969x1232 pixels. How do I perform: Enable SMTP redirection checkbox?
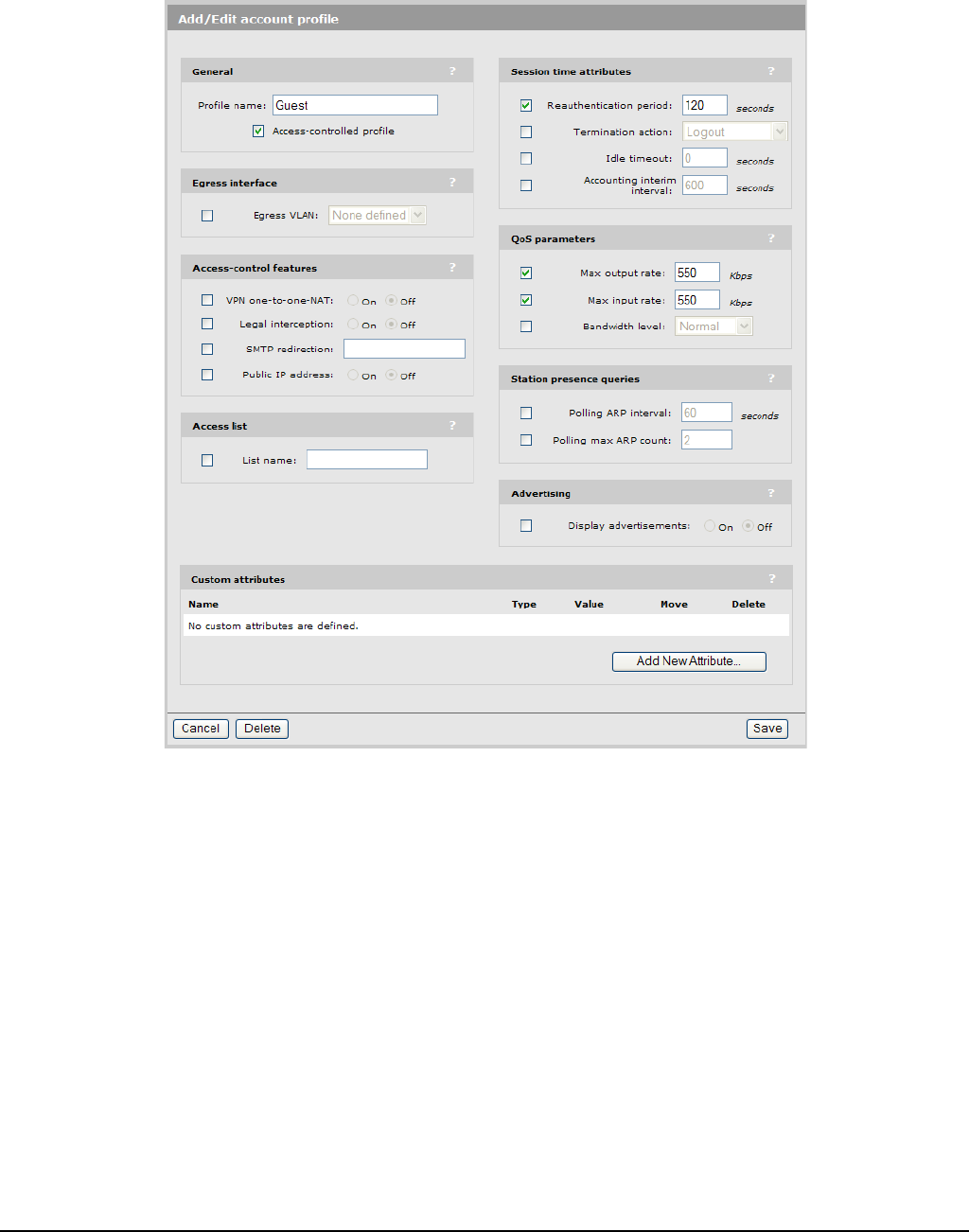click(x=207, y=349)
